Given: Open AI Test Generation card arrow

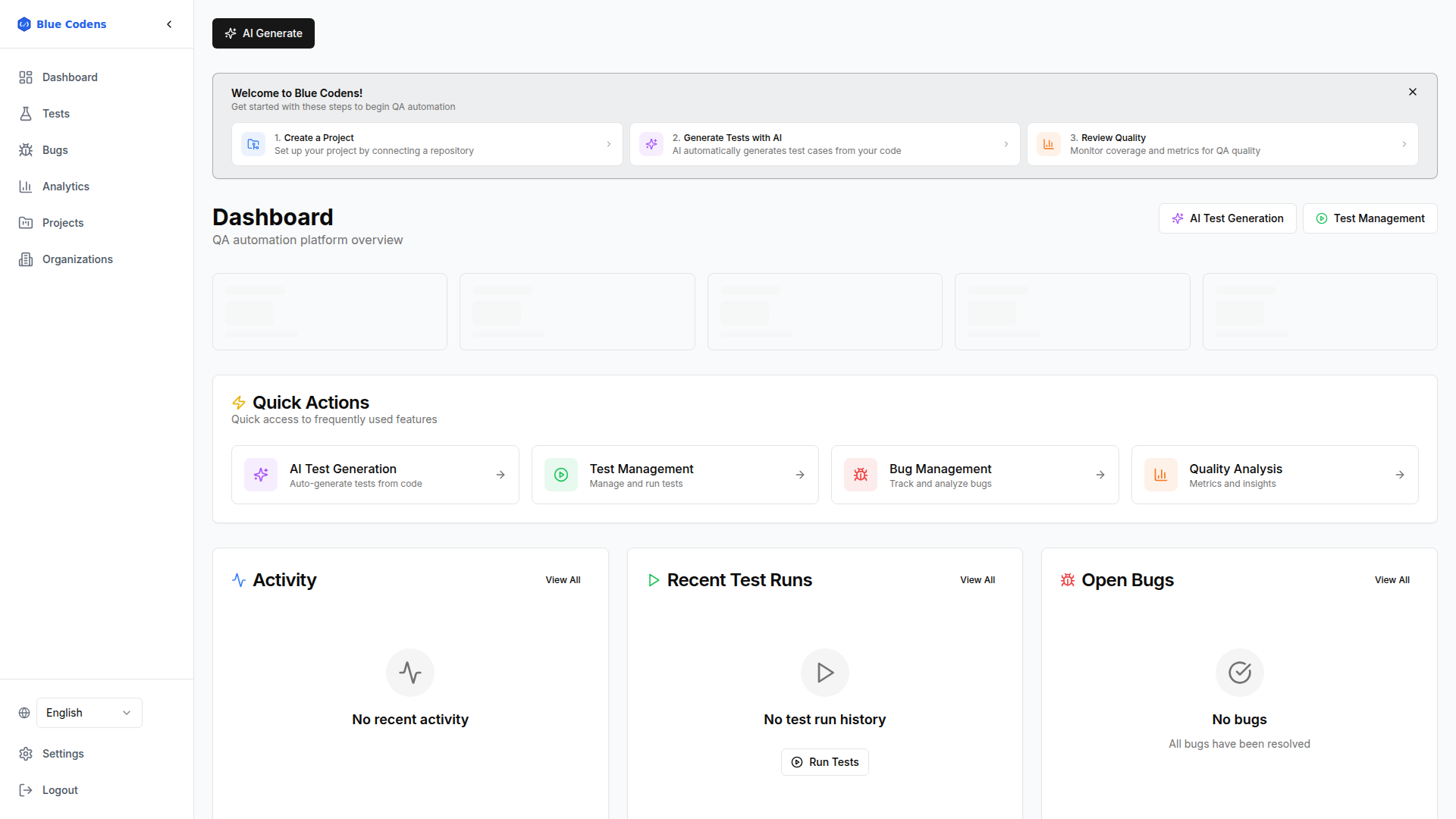Looking at the screenshot, I should pos(500,475).
